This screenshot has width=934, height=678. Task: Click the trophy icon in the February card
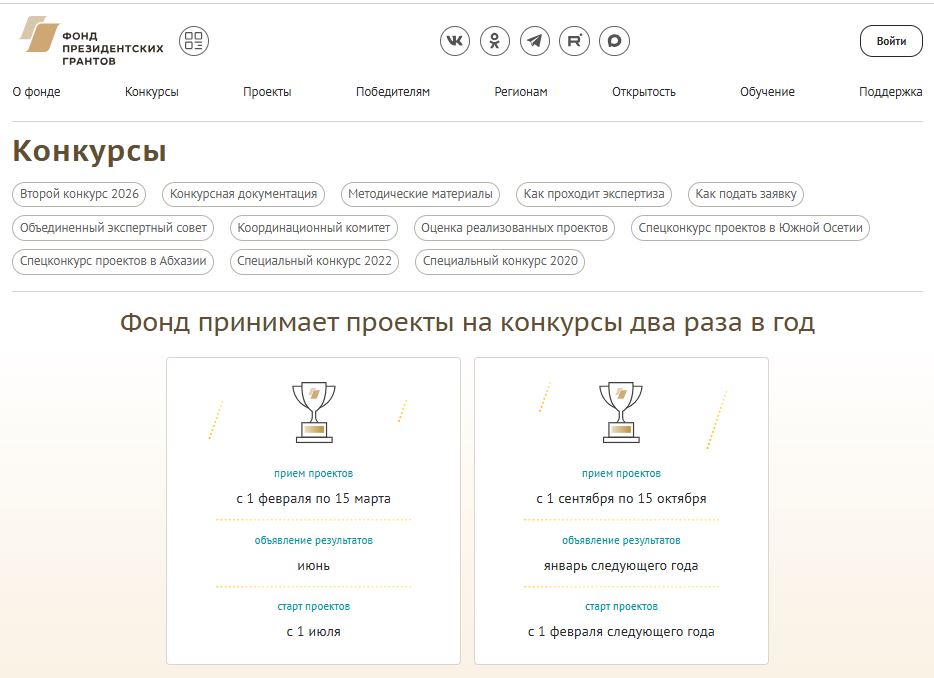click(313, 411)
